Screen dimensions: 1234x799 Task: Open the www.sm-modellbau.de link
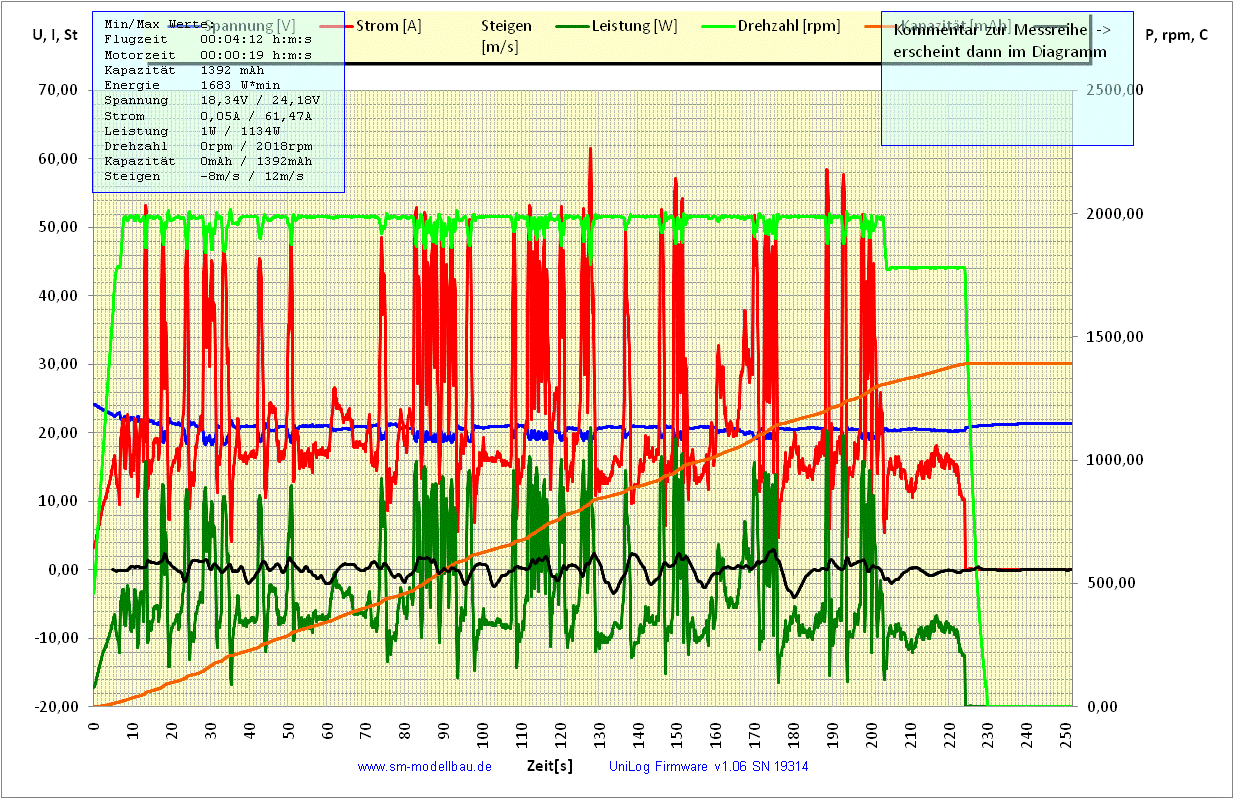[x=424, y=767]
